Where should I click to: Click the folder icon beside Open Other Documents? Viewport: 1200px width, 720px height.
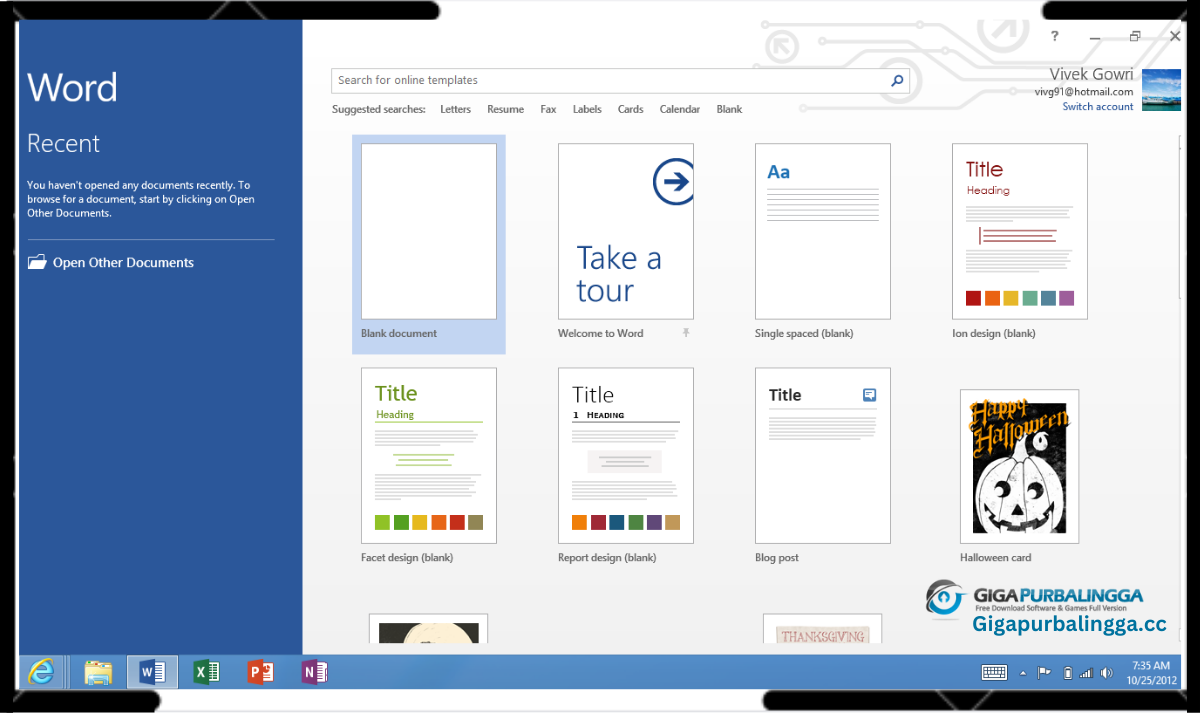click(x=37, y=262)
